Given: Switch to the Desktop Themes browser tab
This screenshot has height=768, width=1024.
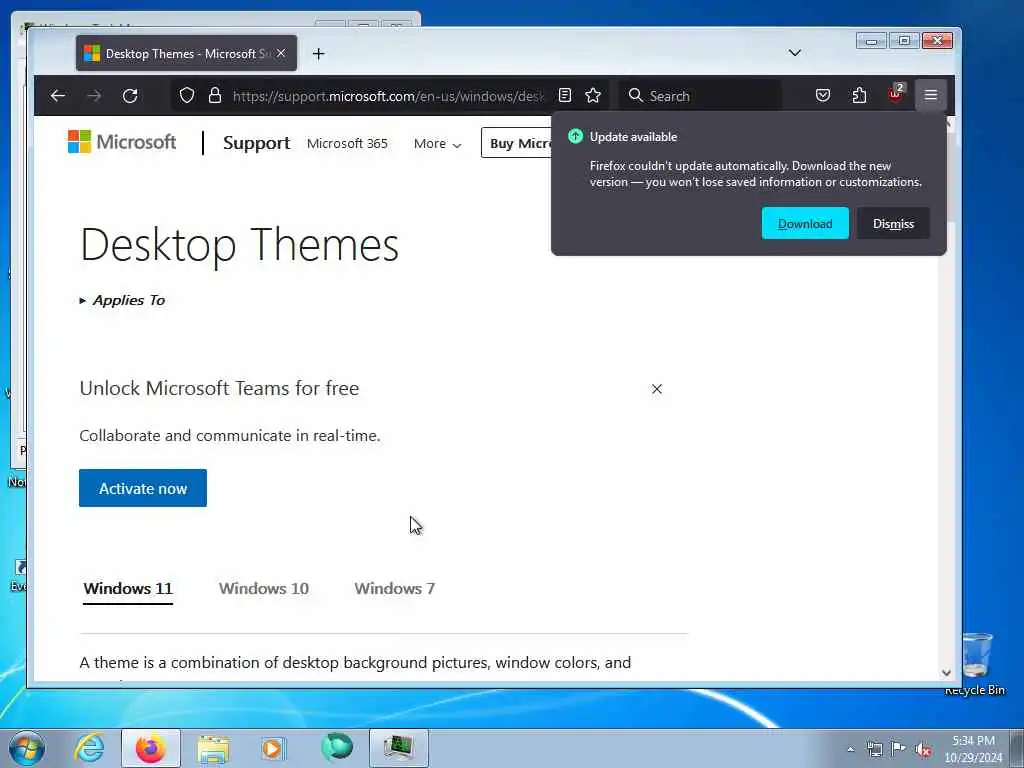Looking at the screenshot, I should point(186,54).
